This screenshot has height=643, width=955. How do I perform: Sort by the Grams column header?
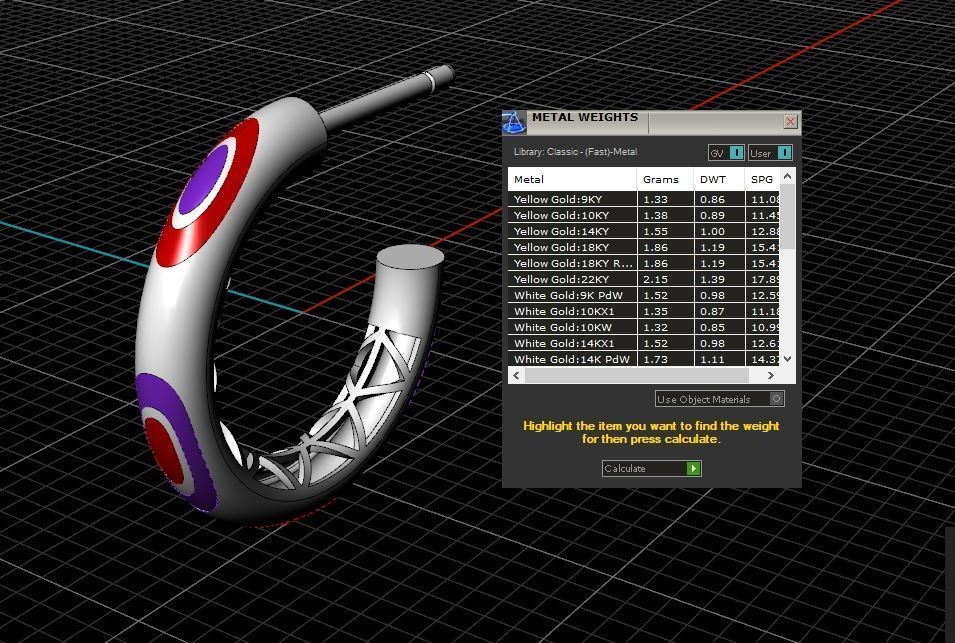pyautogui.click(x=665, y=179)
